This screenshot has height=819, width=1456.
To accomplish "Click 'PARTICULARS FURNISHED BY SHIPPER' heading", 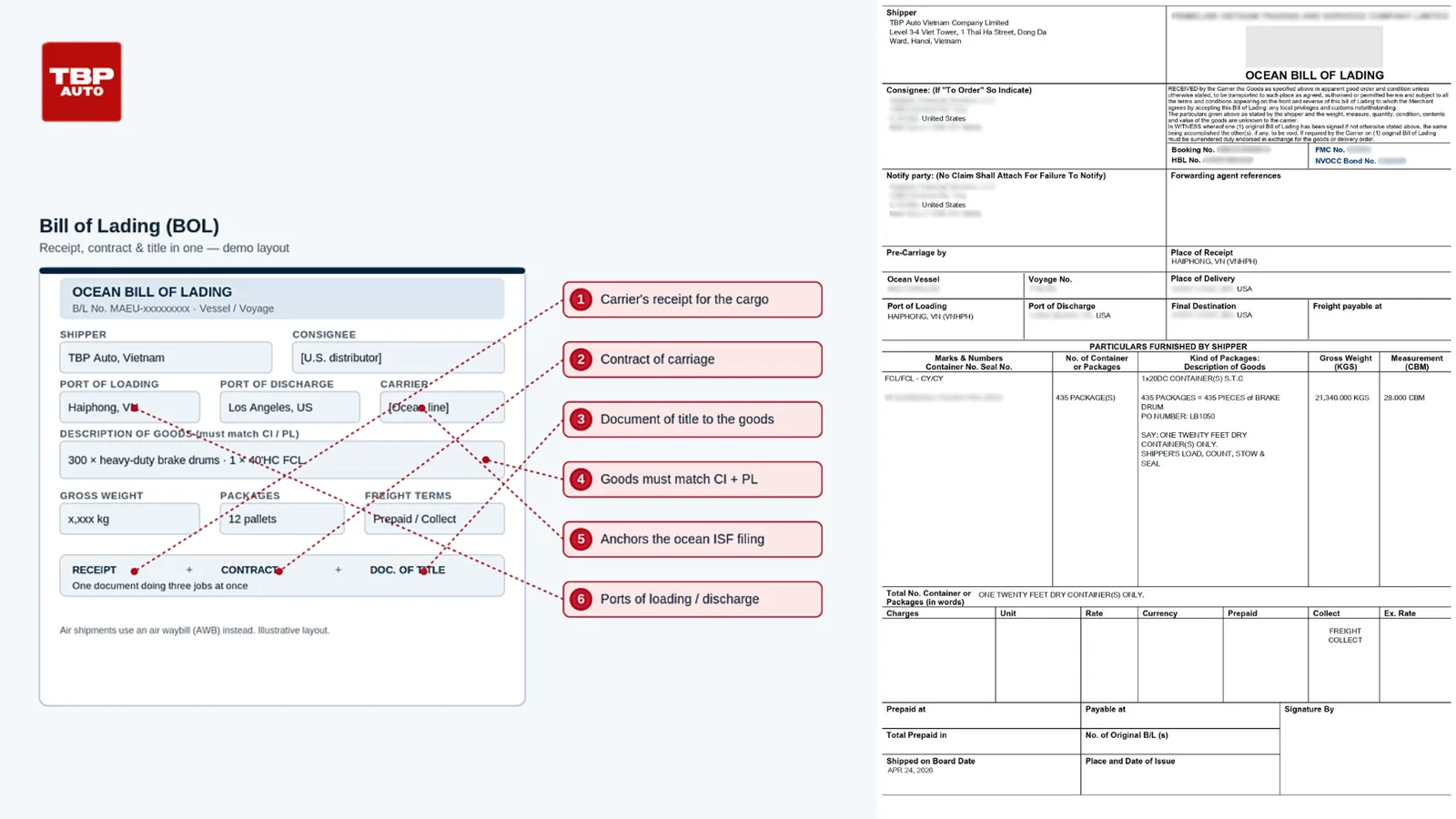I will (x=1168, y=347).
